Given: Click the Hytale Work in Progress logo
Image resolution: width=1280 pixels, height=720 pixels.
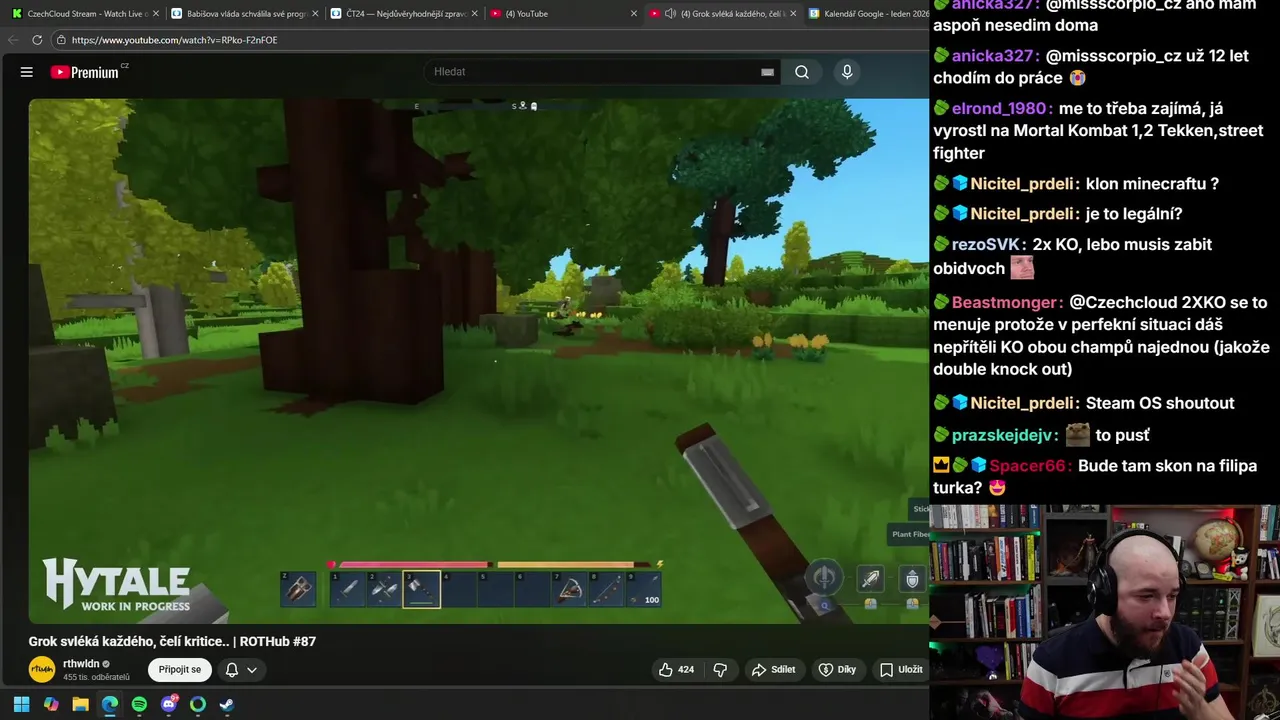Looking at the screenshot, I should pyautogui.click(x=116, y=586).
